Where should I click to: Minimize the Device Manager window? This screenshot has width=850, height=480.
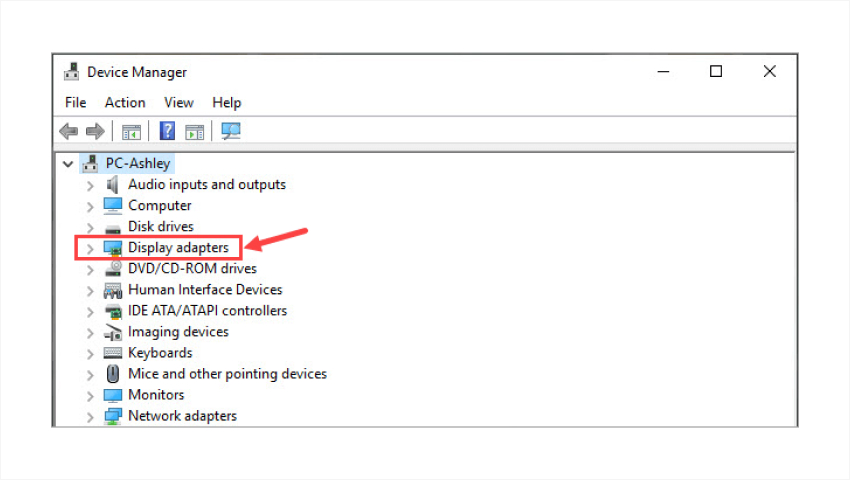point(664,72)
